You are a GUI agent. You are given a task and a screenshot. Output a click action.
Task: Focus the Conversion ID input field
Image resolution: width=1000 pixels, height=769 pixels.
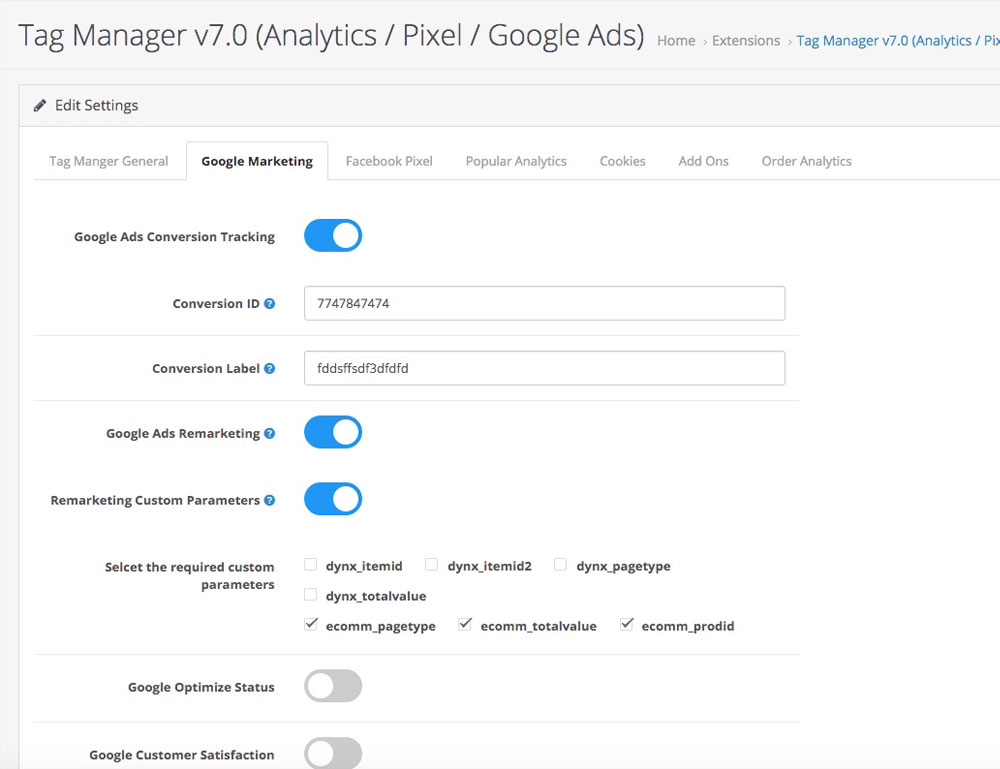(545, 304)
